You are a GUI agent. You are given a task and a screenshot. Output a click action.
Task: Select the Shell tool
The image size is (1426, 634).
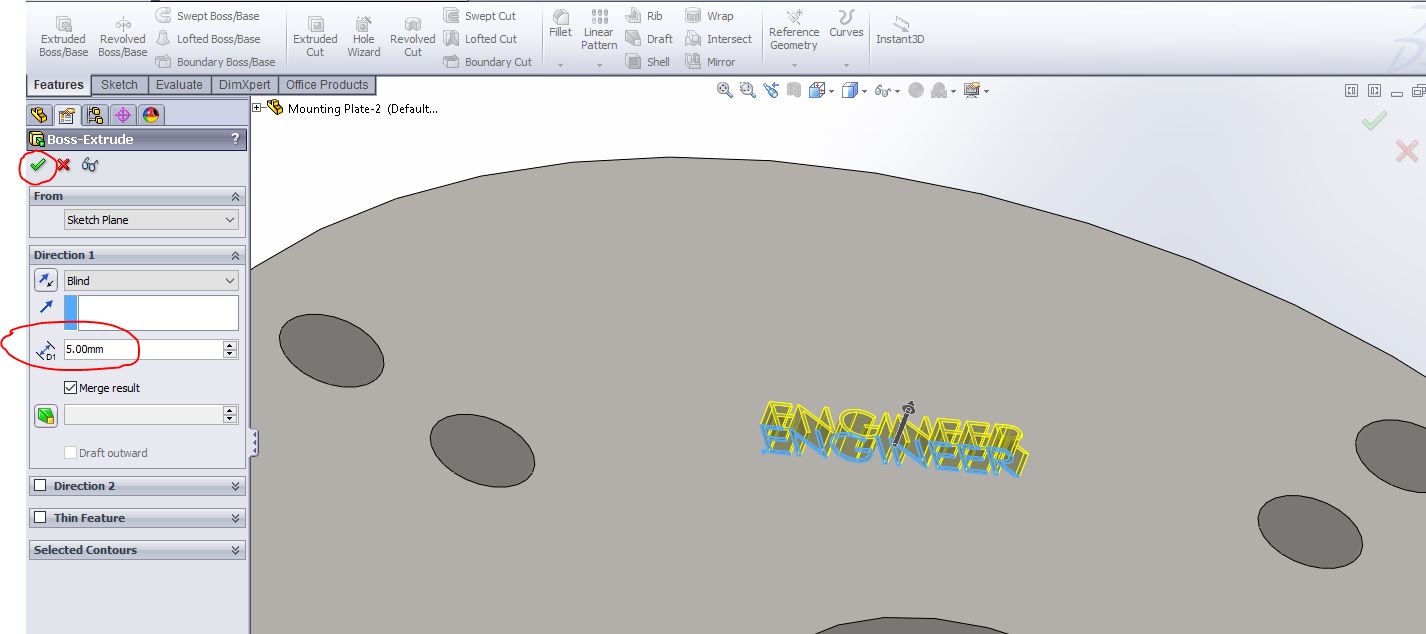(647, 62)
